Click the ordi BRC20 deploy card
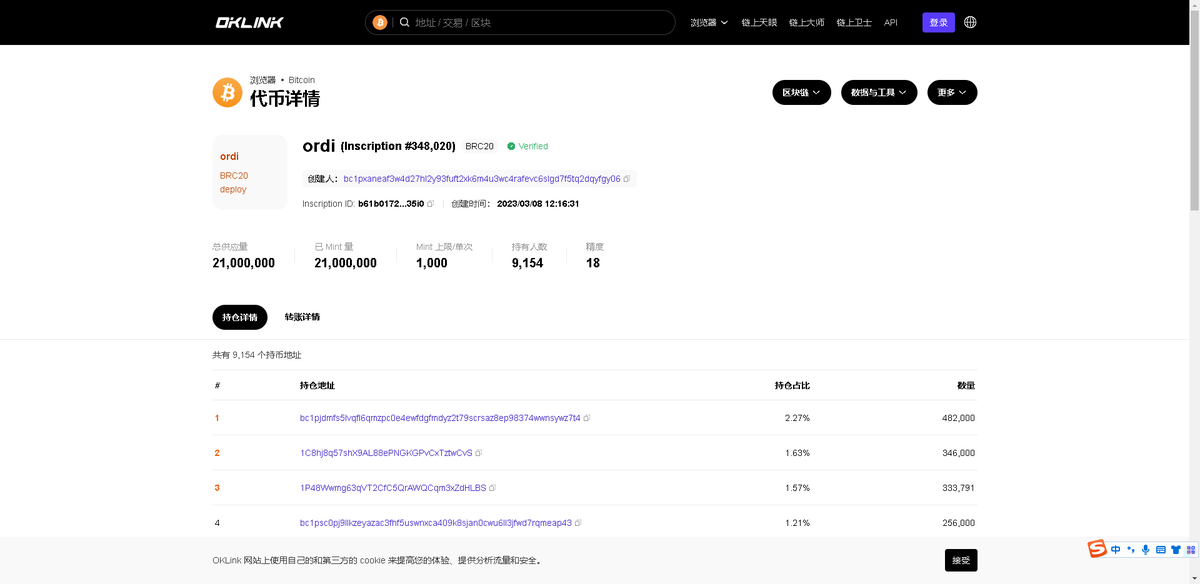Image resolution: width=1200 pixels, height=584 pixels. point(249,172)
